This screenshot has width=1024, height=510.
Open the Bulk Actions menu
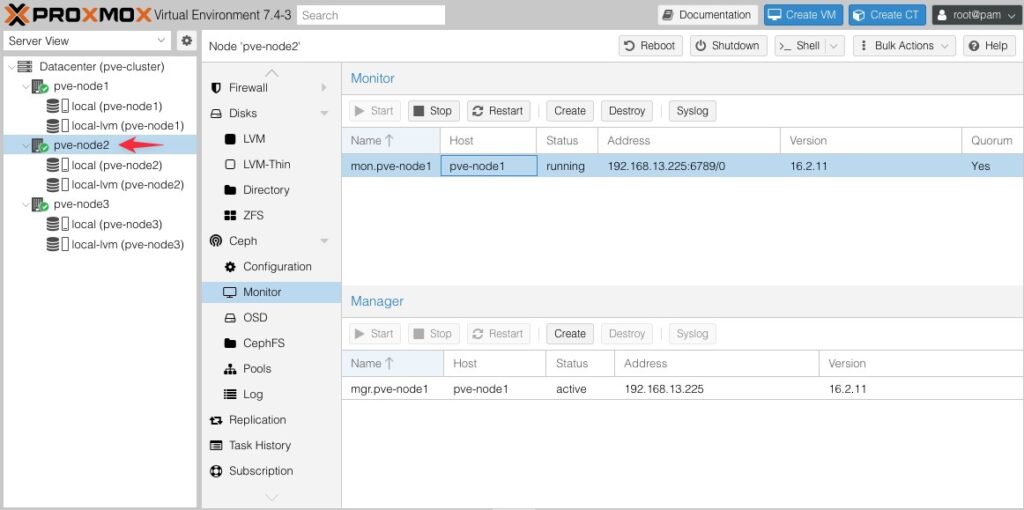tap(904, 46)
